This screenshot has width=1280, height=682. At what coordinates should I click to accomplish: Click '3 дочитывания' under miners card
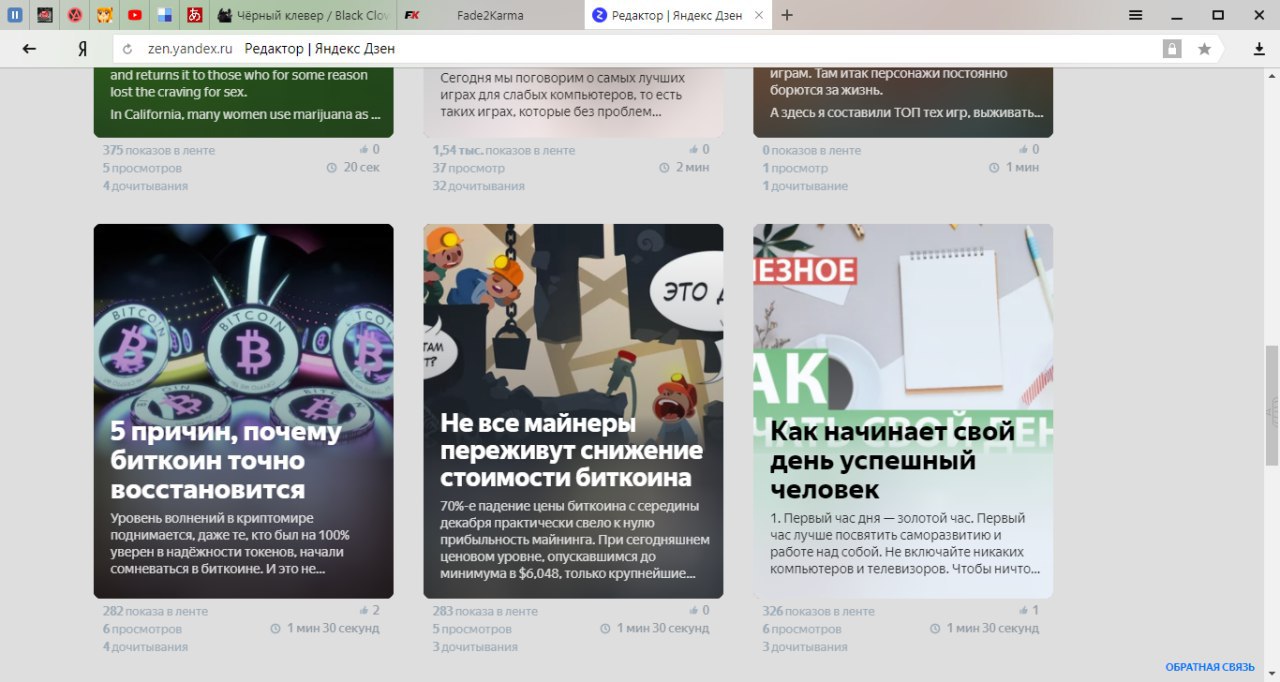tap(475, 647)
